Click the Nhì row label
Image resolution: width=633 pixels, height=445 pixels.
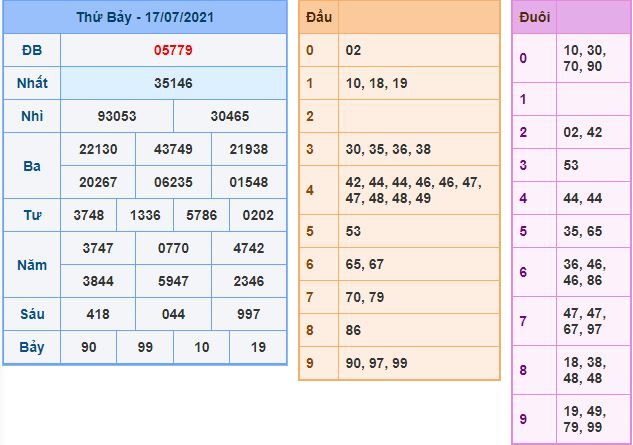(32, 116)
